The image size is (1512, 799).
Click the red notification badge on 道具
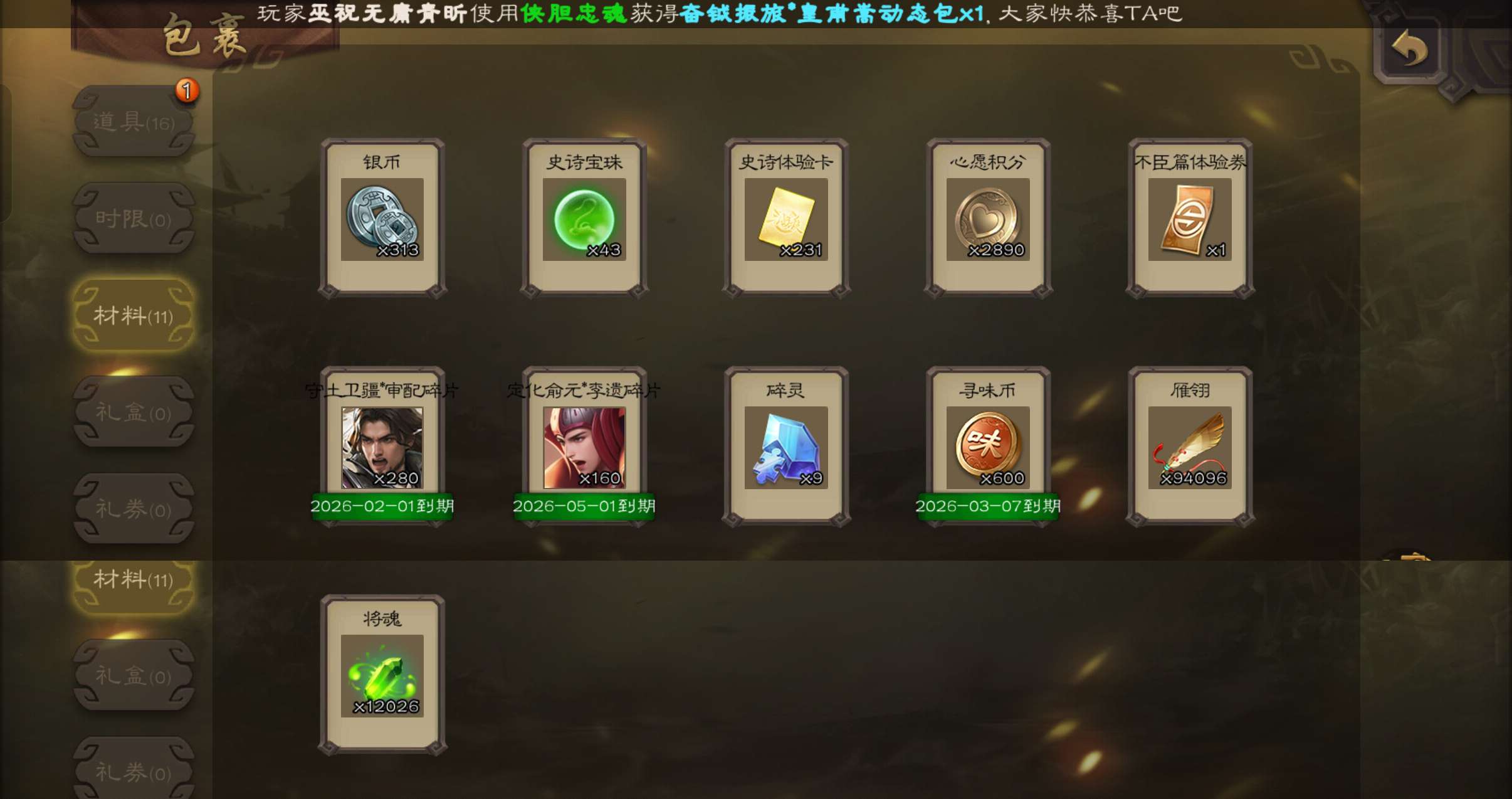point(187,91)
